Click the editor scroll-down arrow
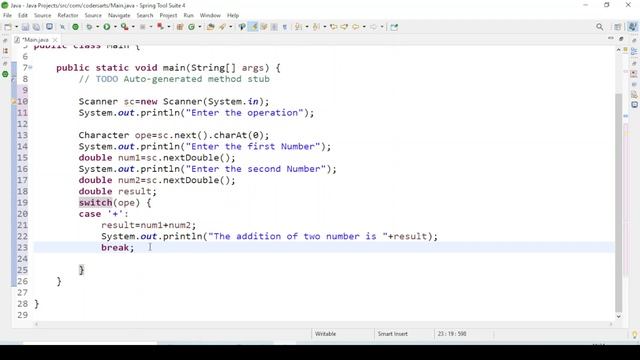640x360 pixels. tap(619, 316)
